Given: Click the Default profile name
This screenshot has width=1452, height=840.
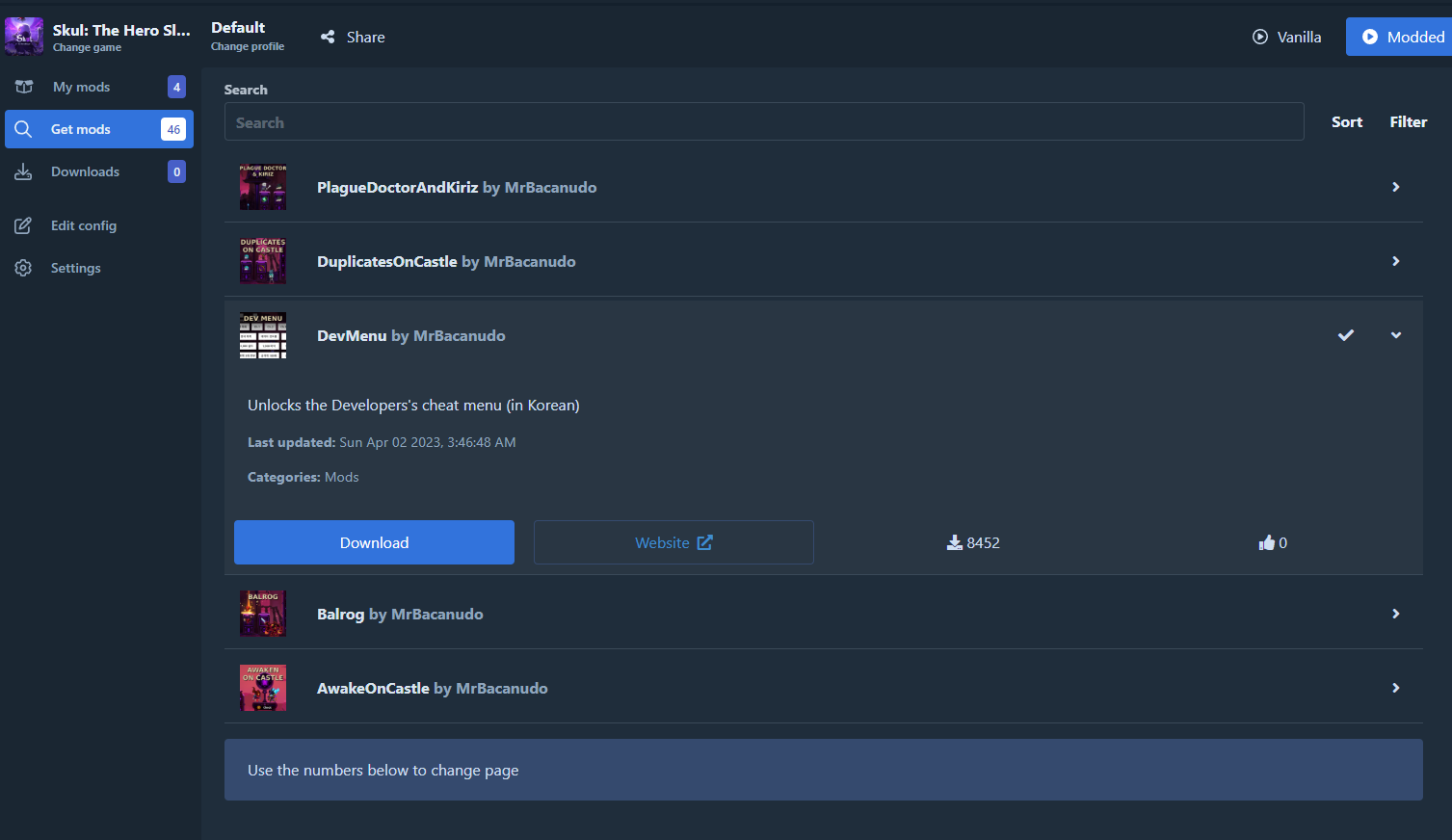Looking at the screenshot, I should pos(238,27).
